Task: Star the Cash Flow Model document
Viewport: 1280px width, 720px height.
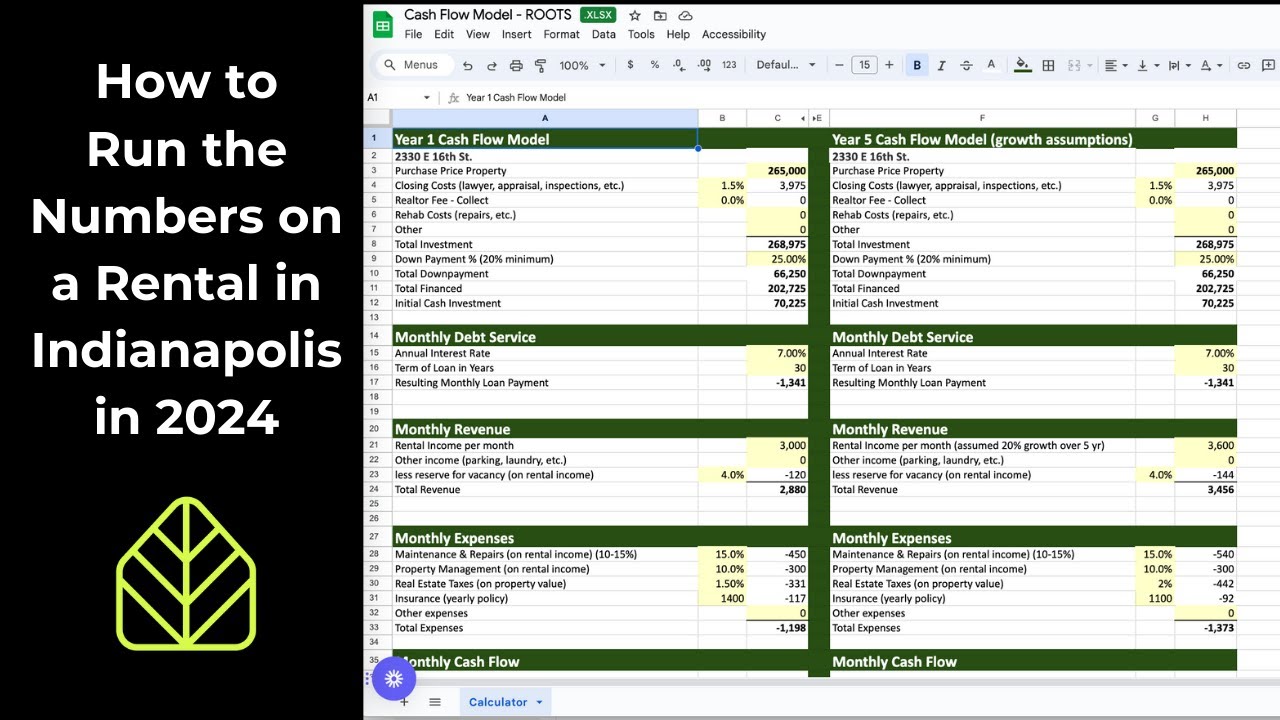Action: (634, 16)
